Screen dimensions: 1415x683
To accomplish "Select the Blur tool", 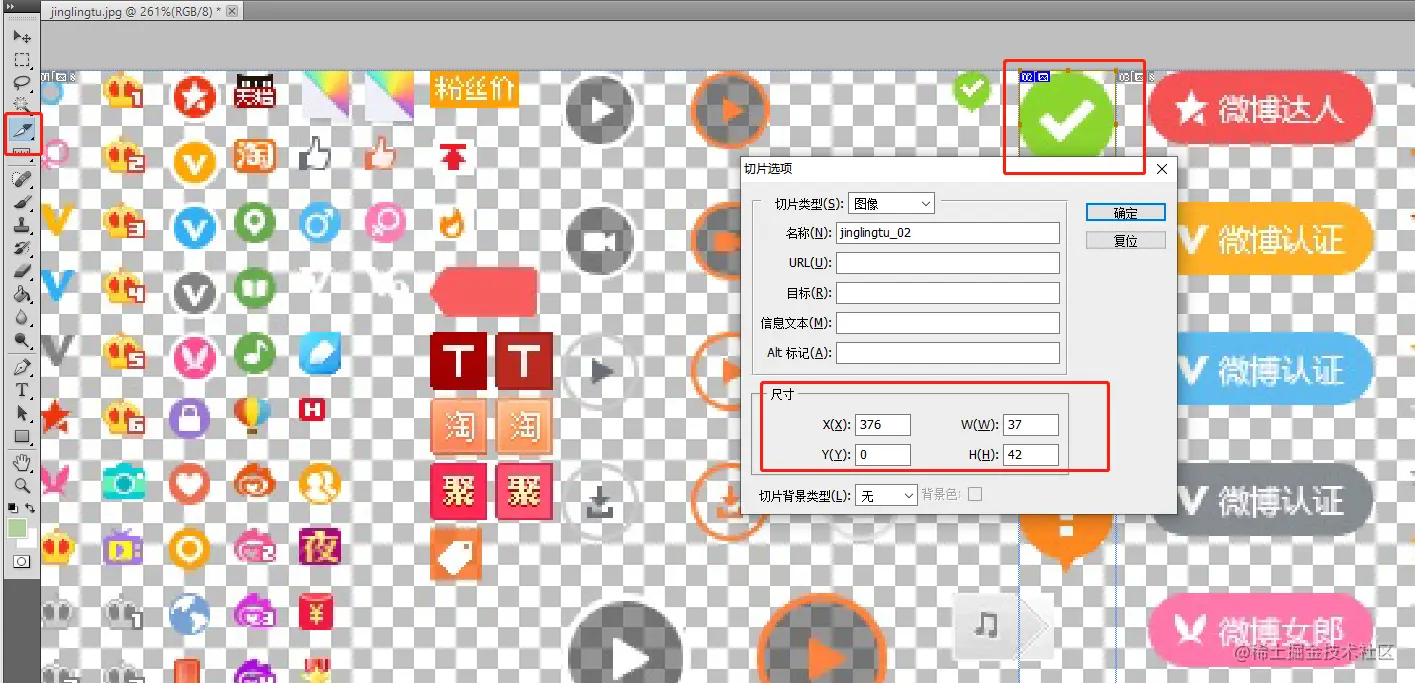I will click(22, 317).
